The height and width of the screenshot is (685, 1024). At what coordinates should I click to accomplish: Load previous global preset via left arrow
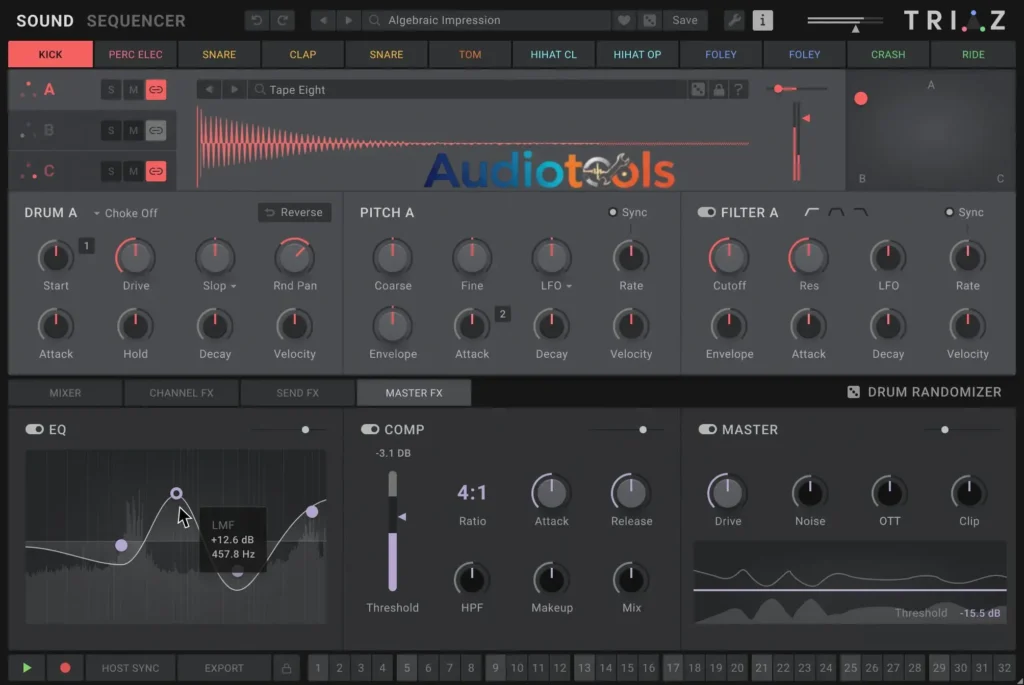click(x=323, y=20)
